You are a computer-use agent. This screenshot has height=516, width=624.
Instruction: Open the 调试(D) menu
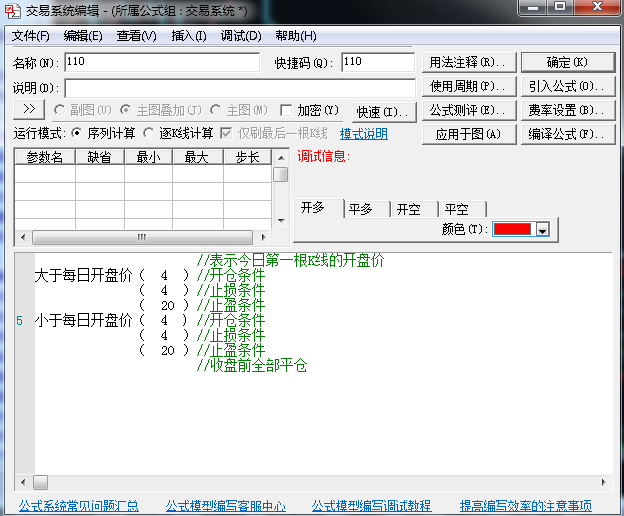[241, 36]
